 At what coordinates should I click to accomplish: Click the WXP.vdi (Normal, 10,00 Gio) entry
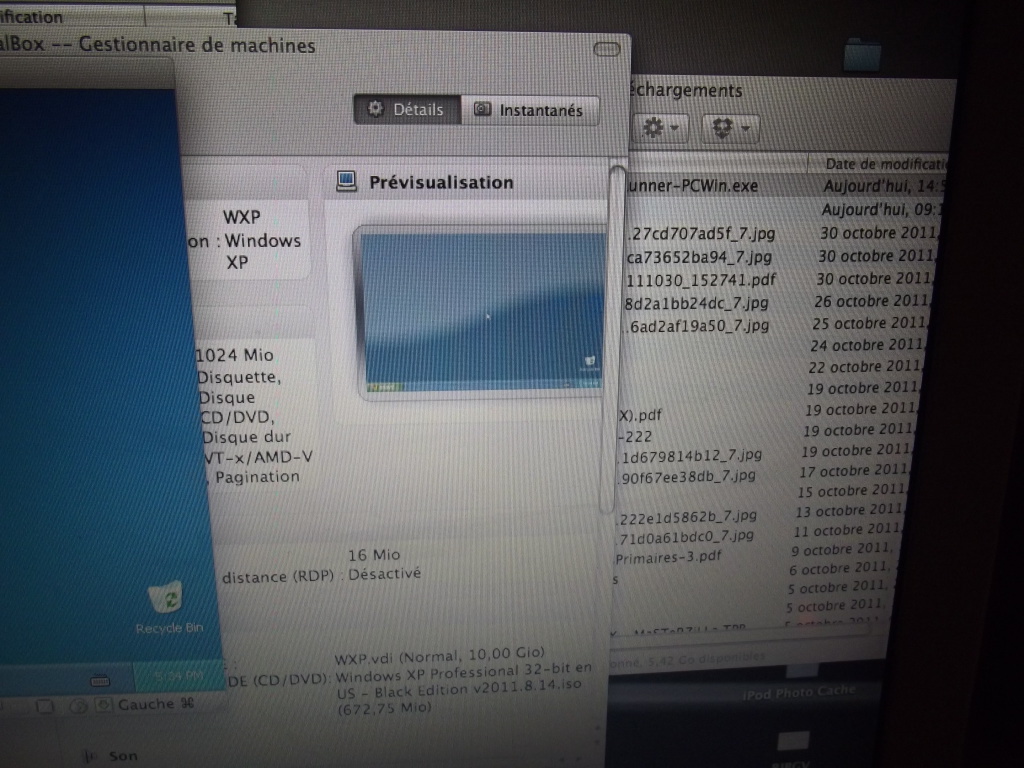click(x=440, y=655)
